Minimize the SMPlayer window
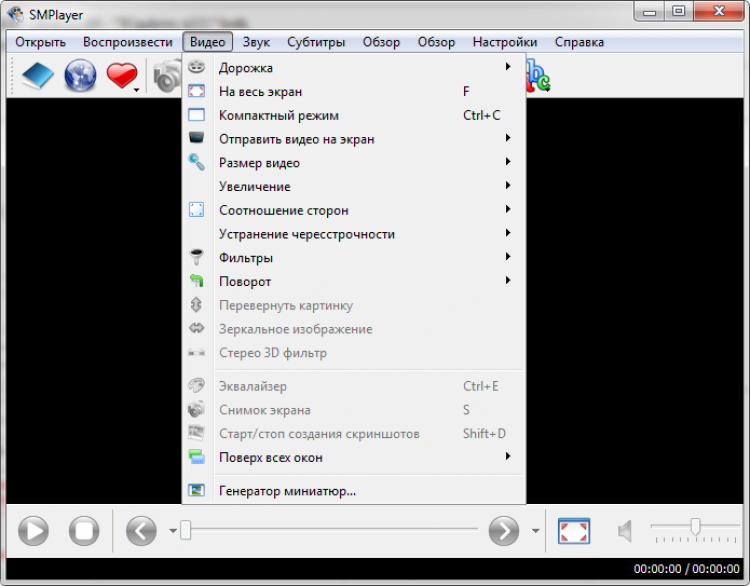The width and height of the screenshot is (750, 586). [x=649, y=11]
